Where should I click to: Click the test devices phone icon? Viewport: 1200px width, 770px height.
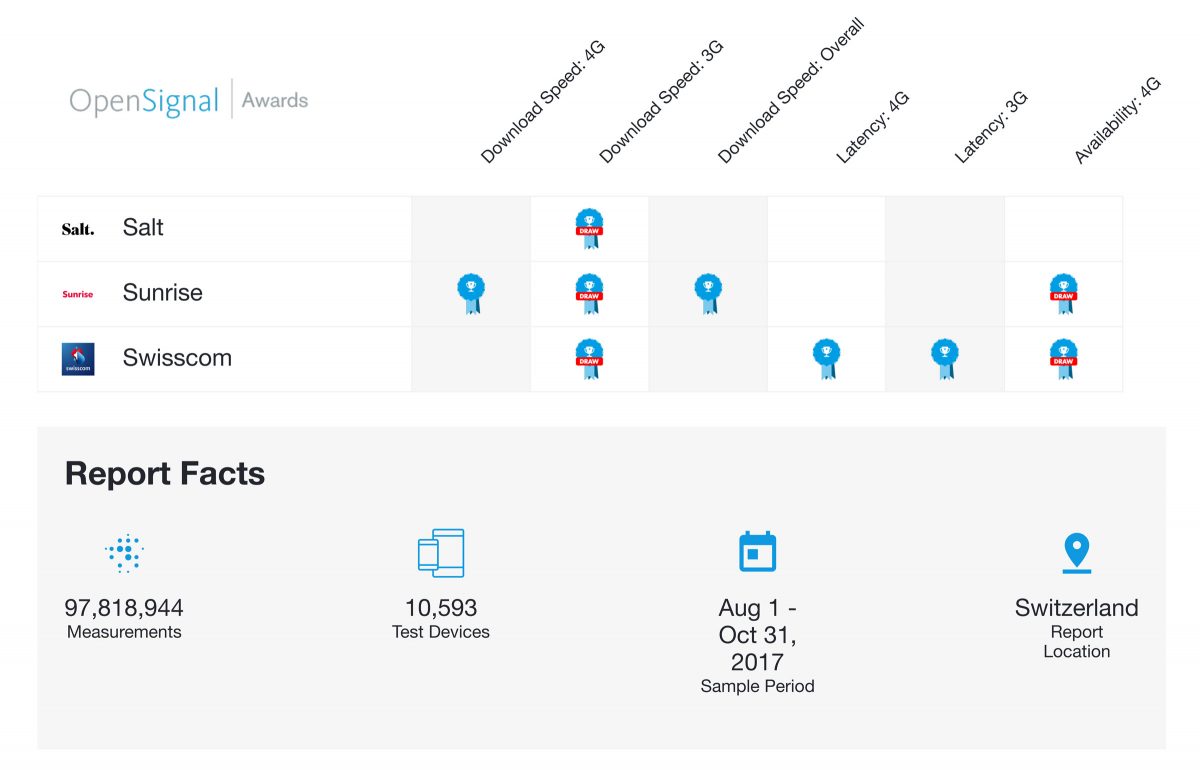coord(441,553)
